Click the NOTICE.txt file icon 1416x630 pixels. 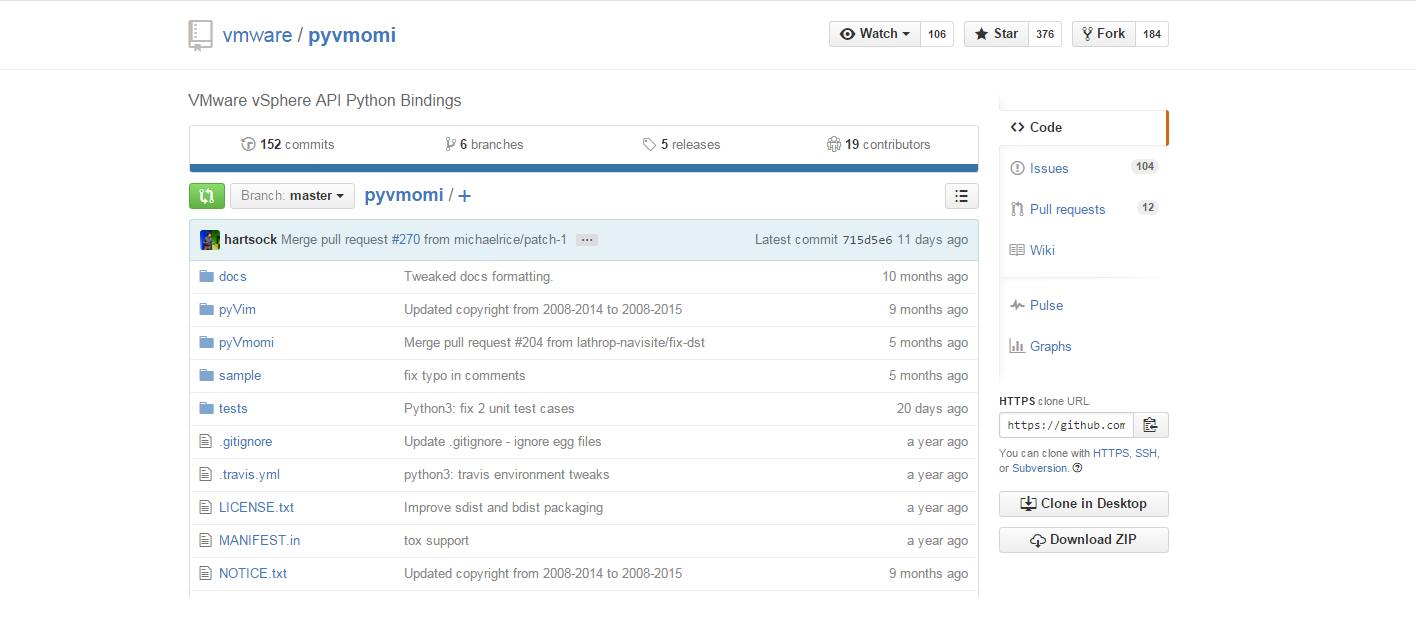pos(206,573)
